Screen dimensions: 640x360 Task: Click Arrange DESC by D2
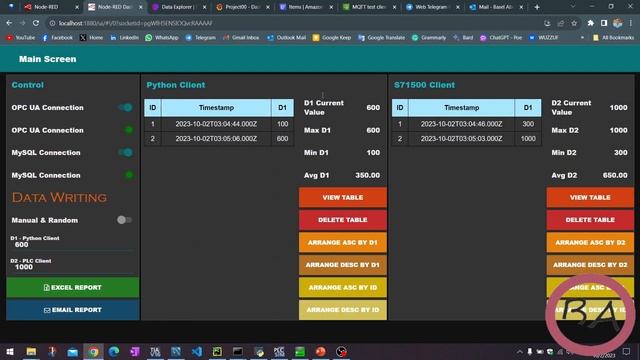tap(590, 265)
